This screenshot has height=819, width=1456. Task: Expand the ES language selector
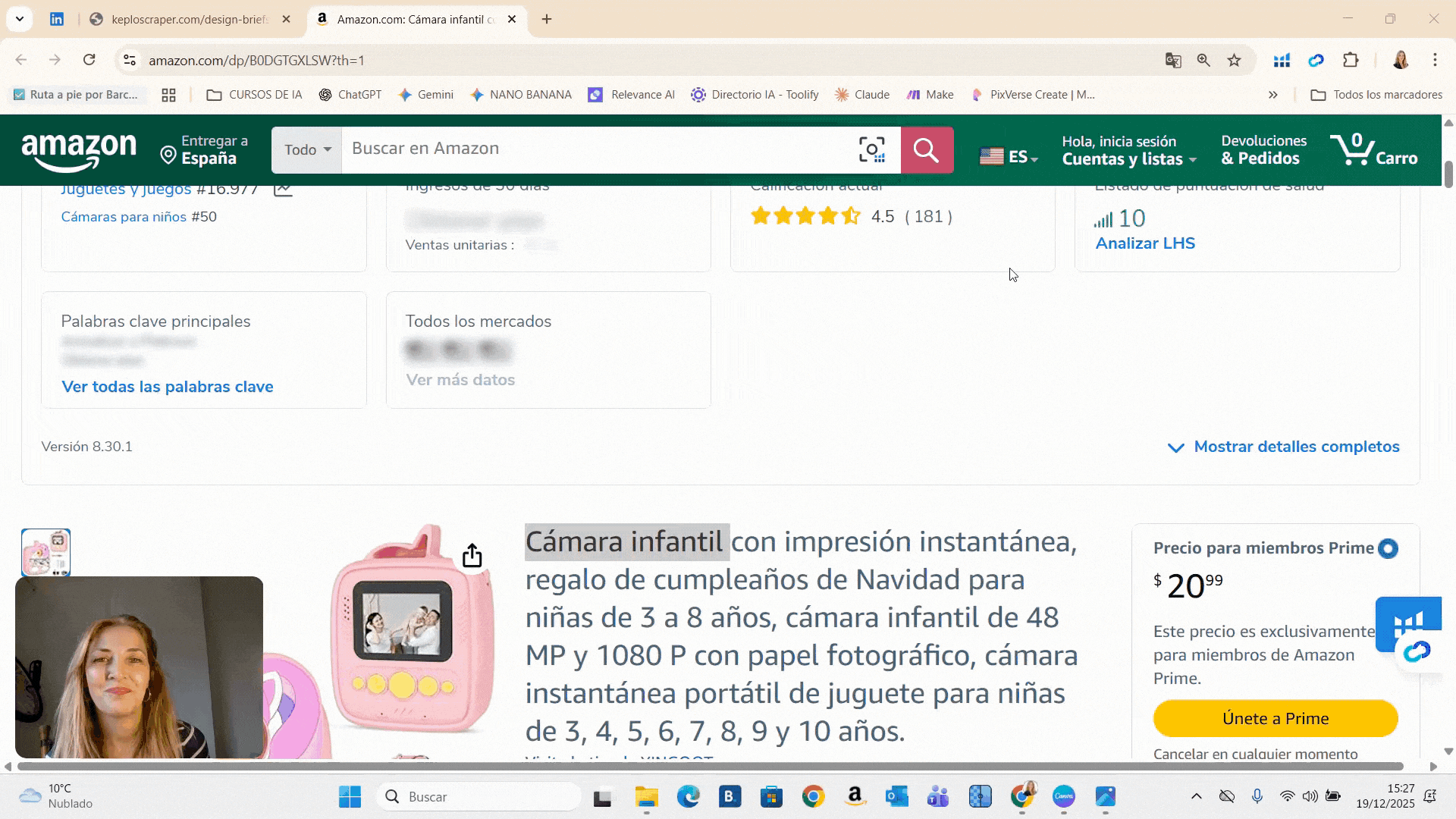[x=1009, y=157]
